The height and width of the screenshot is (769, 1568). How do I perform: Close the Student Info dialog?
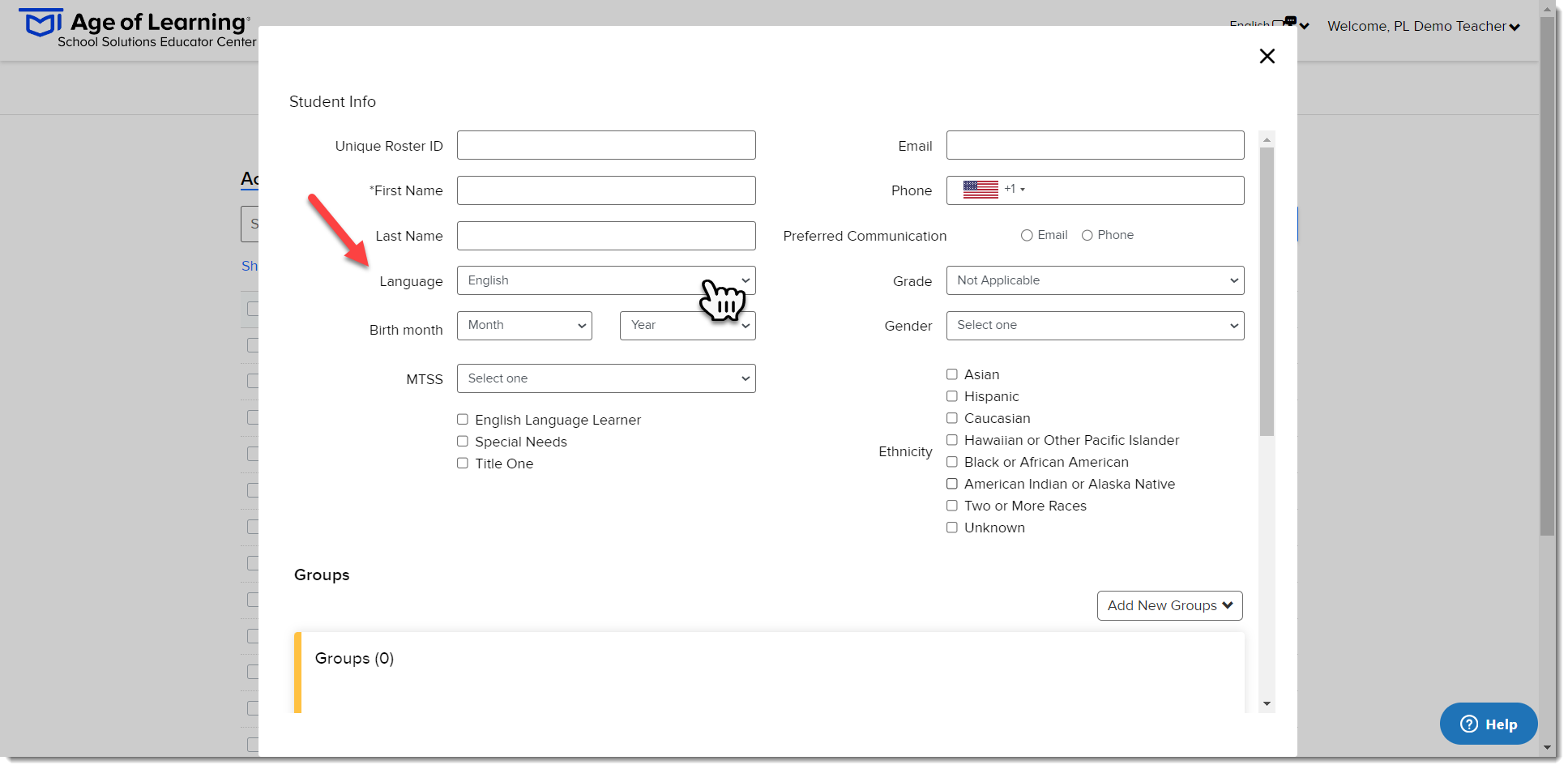coord(1267,56)
